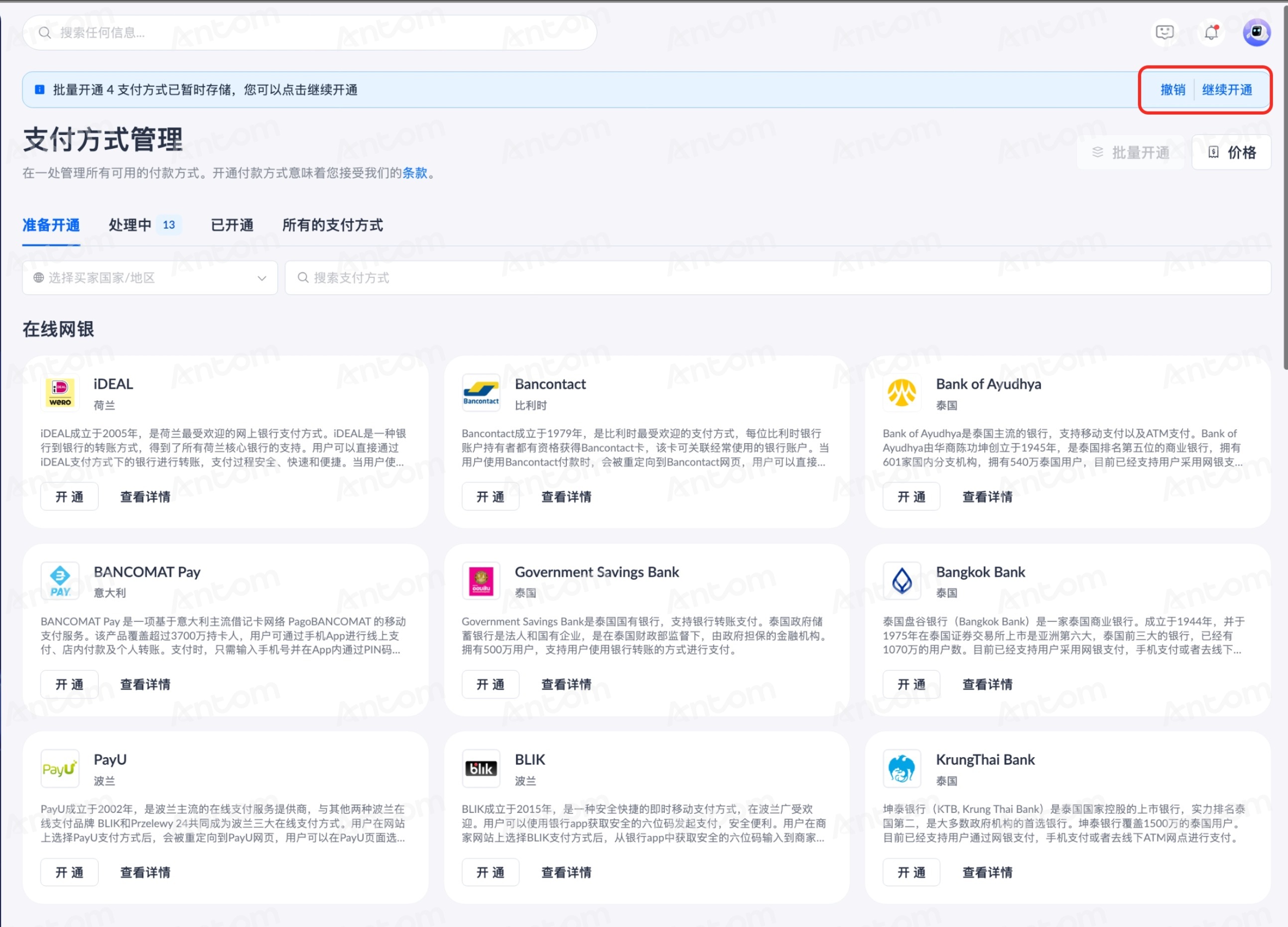
Task: Click the blue info icon in banner
Action: (40, 90)
